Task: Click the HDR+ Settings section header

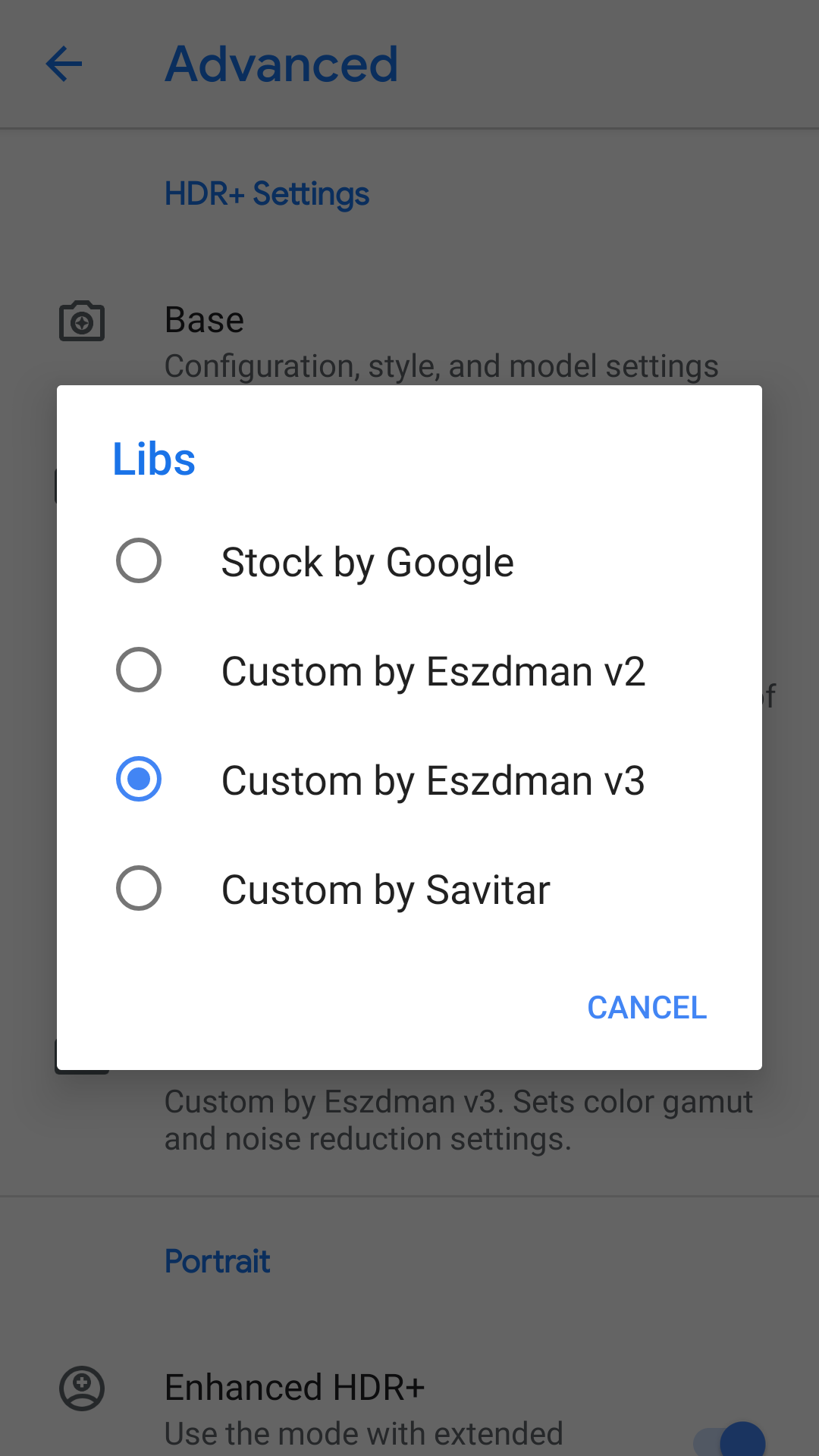Action: (267, 194)
